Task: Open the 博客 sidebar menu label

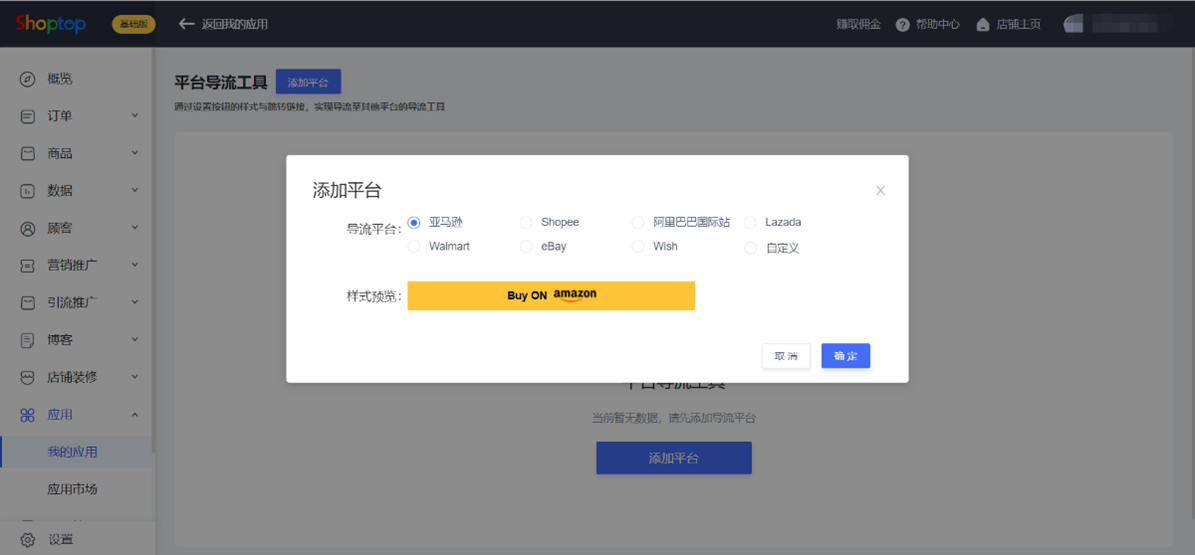Action: (60, 340)
